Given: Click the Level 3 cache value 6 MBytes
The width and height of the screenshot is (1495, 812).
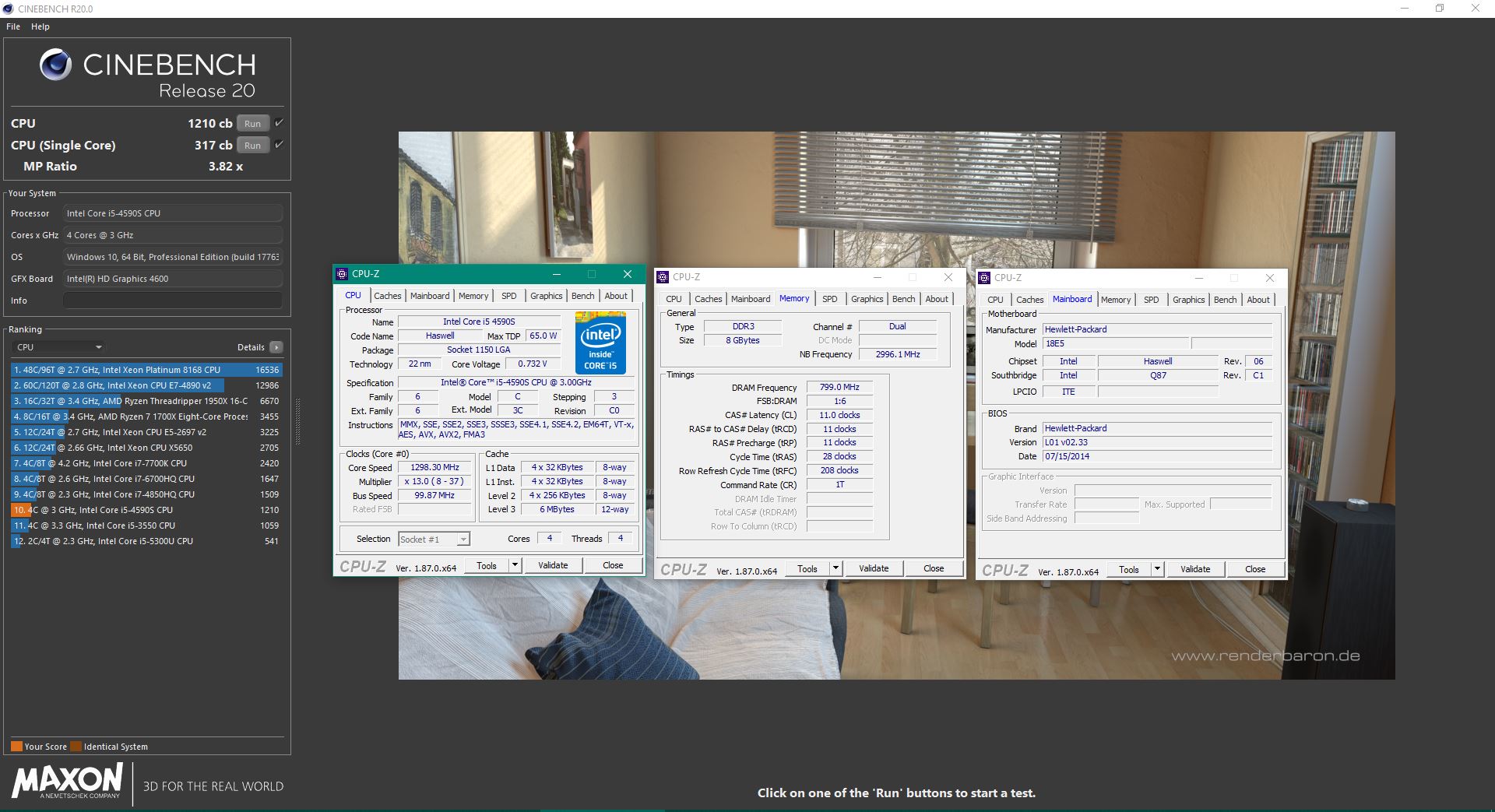Looking at the screenshot, I should [557, 509].
